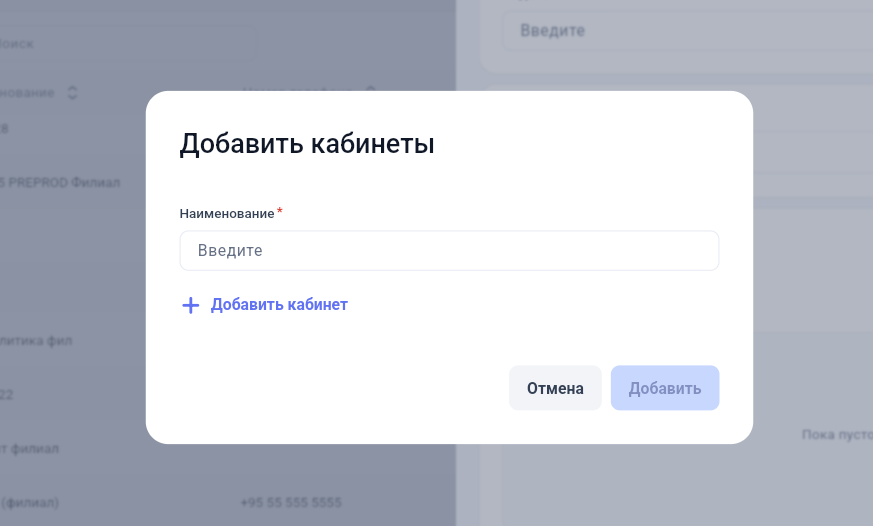Click the Наименование input field in the dialog
Screen dimensions: 873x526
449,250
